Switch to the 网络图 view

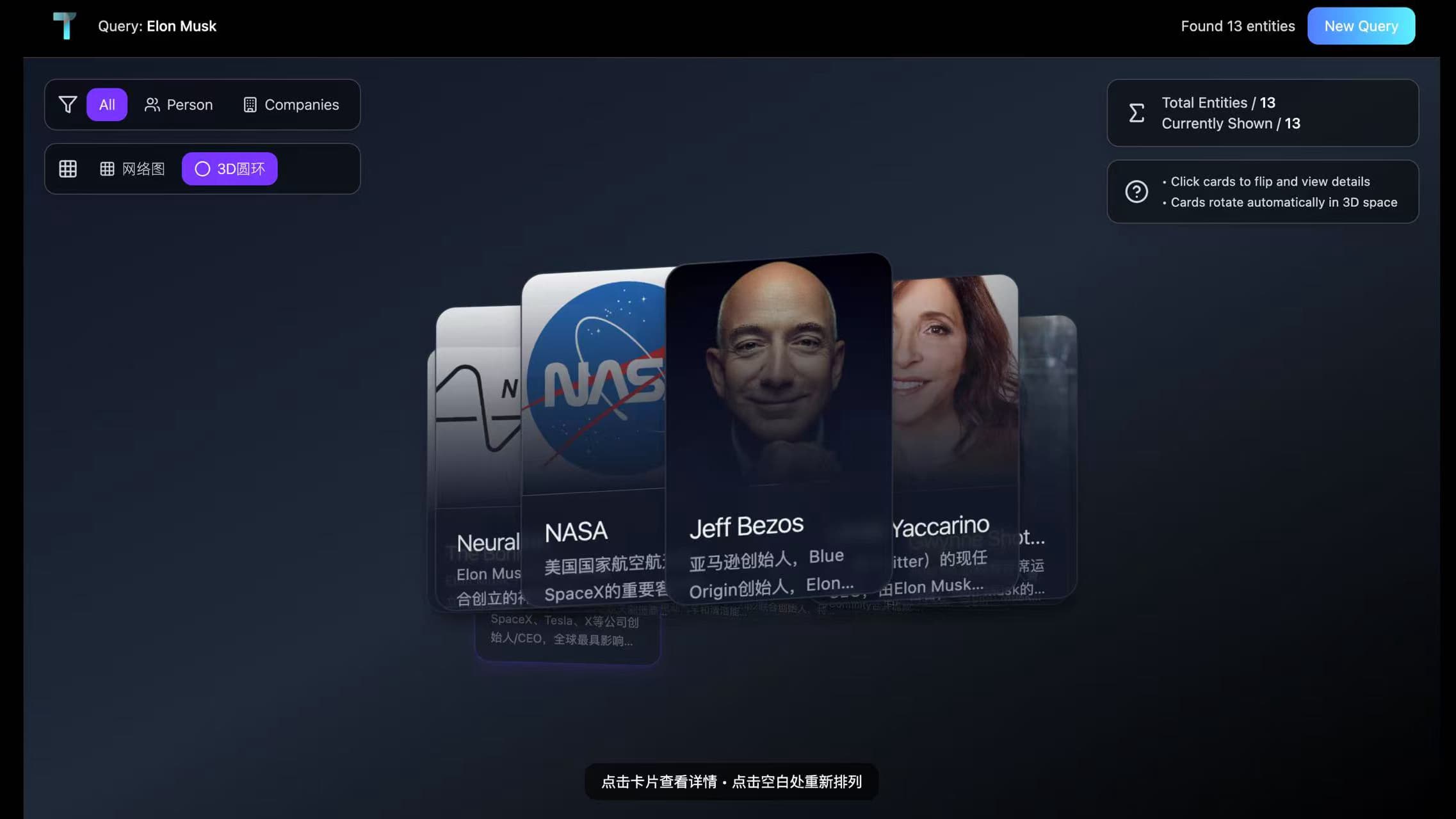(133, 168)
